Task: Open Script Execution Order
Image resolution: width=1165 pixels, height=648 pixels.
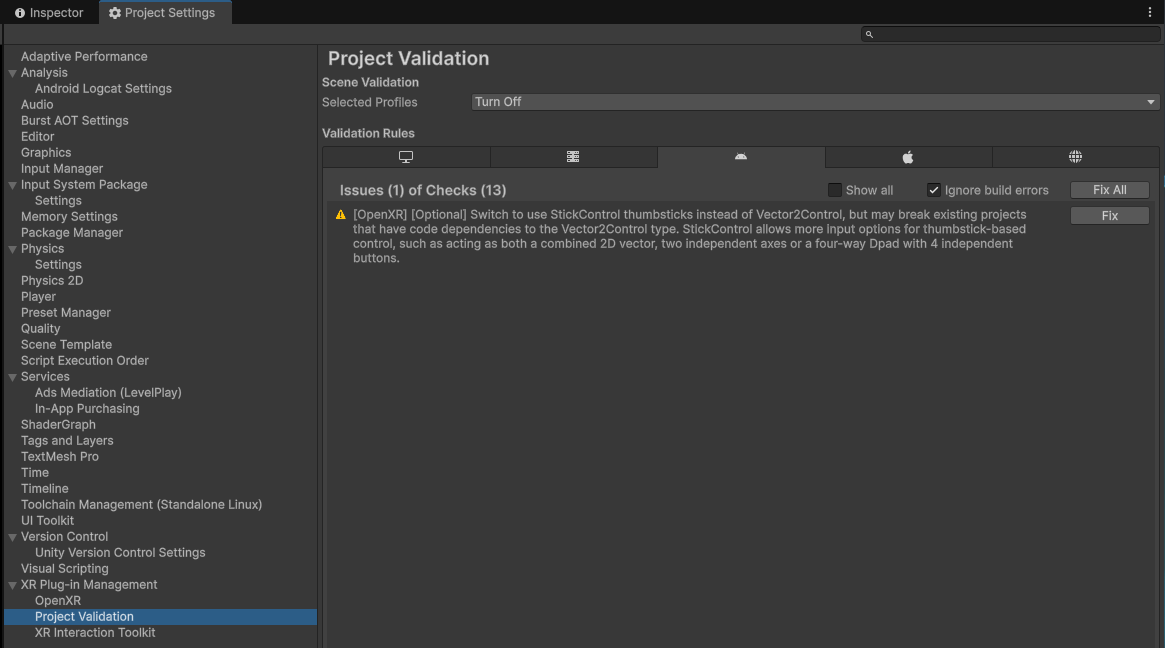Action: (85, 360)
